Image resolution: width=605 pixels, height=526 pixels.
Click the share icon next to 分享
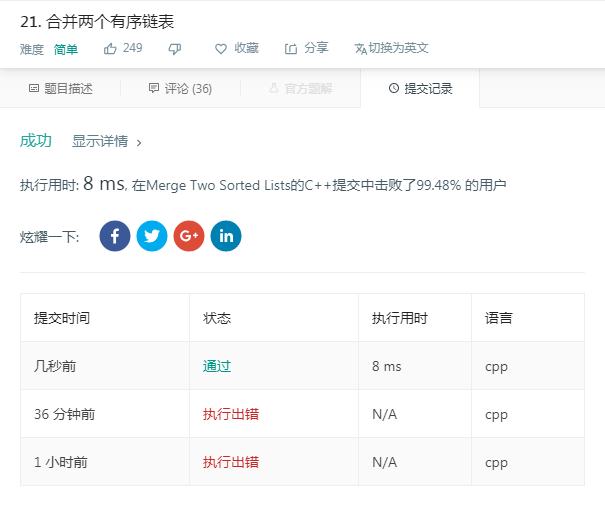point(291,49)
